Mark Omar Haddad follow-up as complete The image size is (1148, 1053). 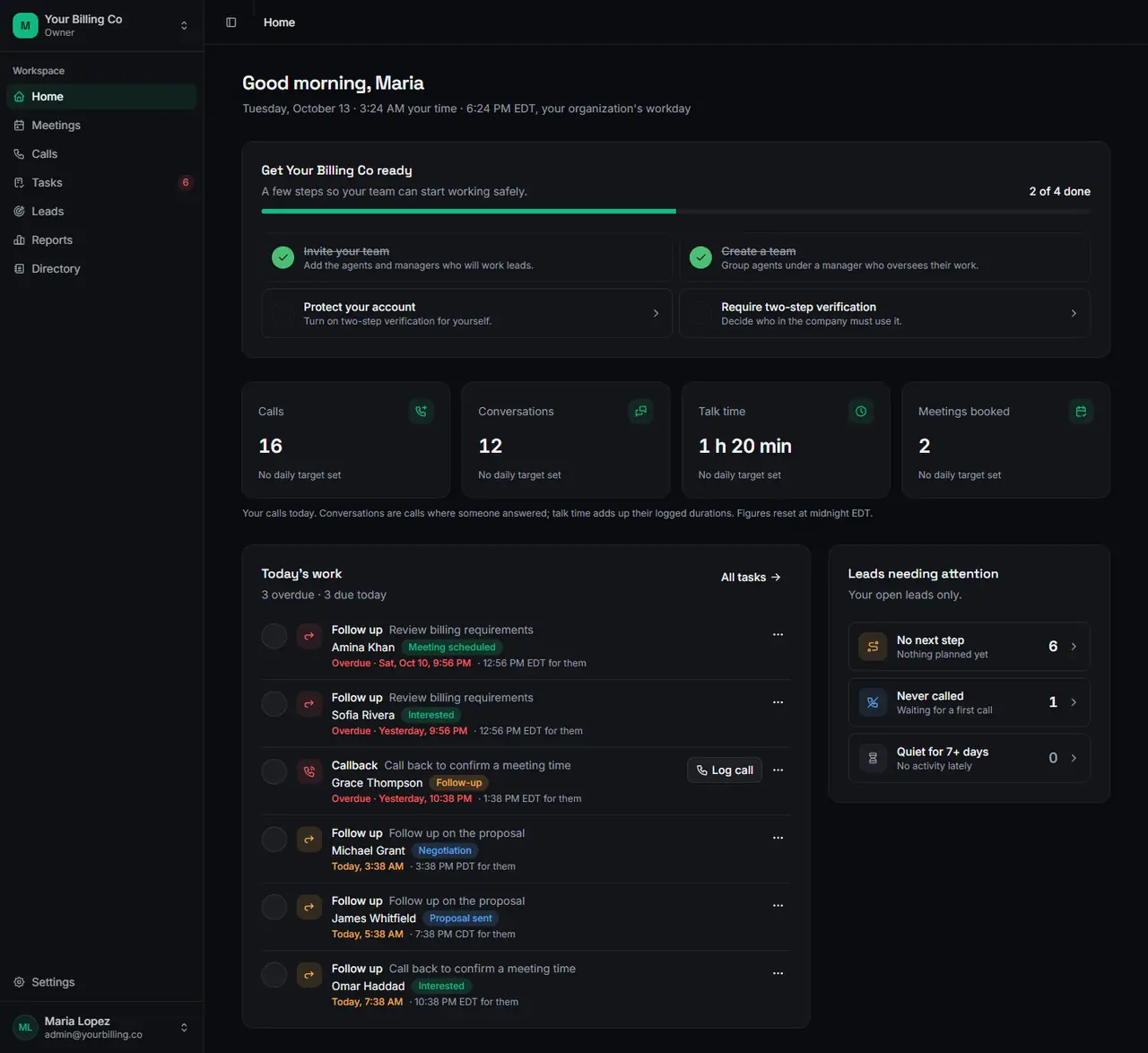274,975
